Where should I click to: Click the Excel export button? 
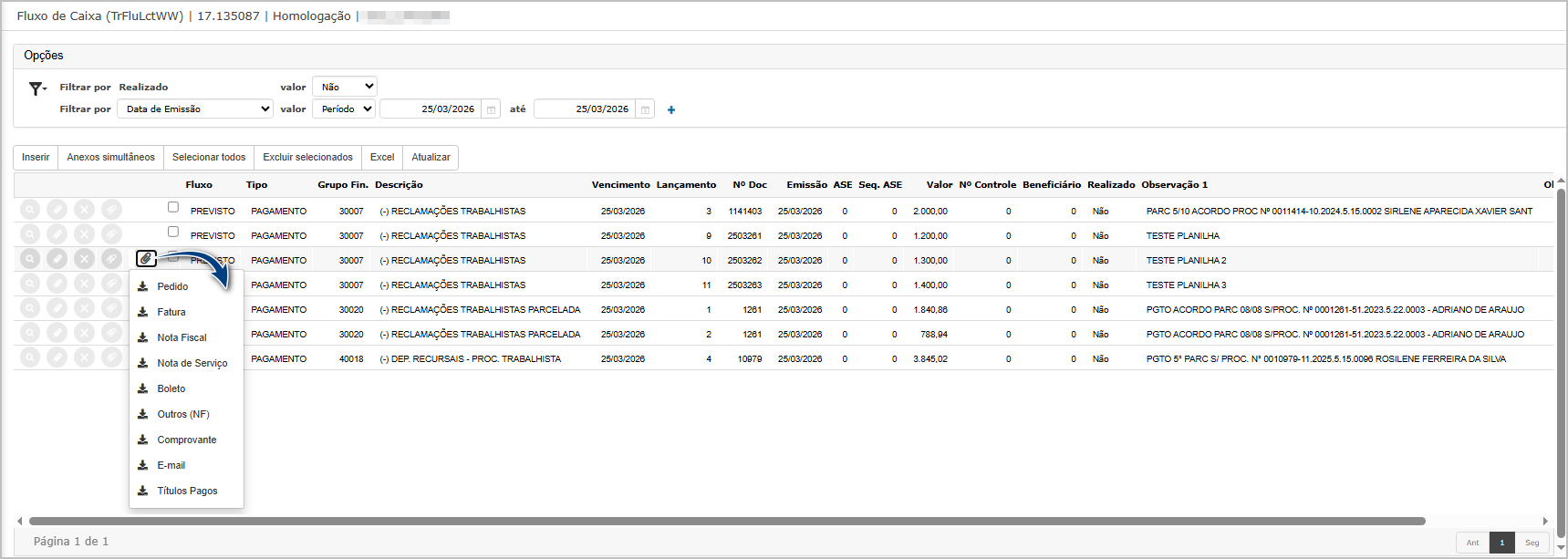pyautogui.click(x=382, y=158)
